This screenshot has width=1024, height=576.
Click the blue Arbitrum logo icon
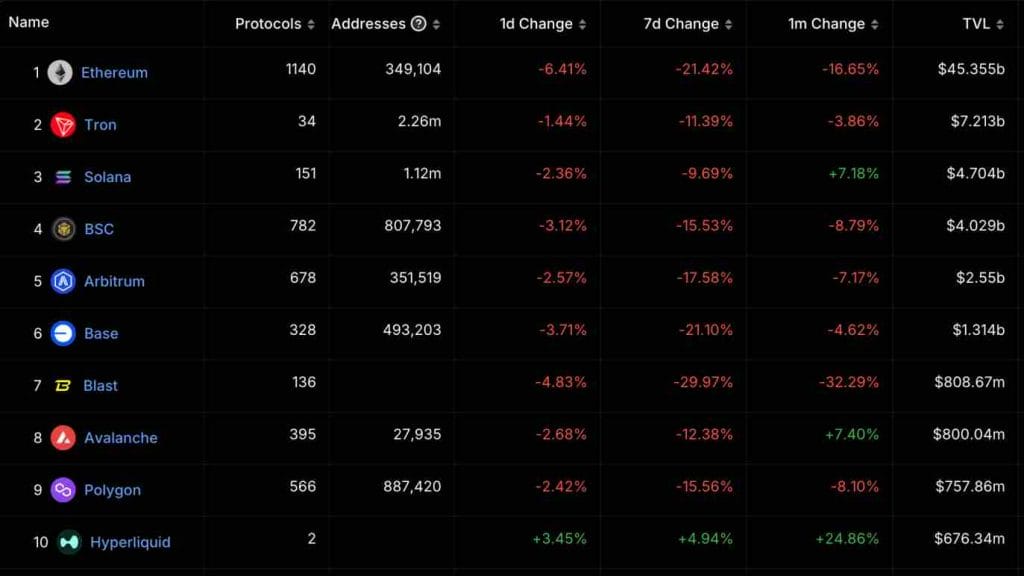click(63, 281)
